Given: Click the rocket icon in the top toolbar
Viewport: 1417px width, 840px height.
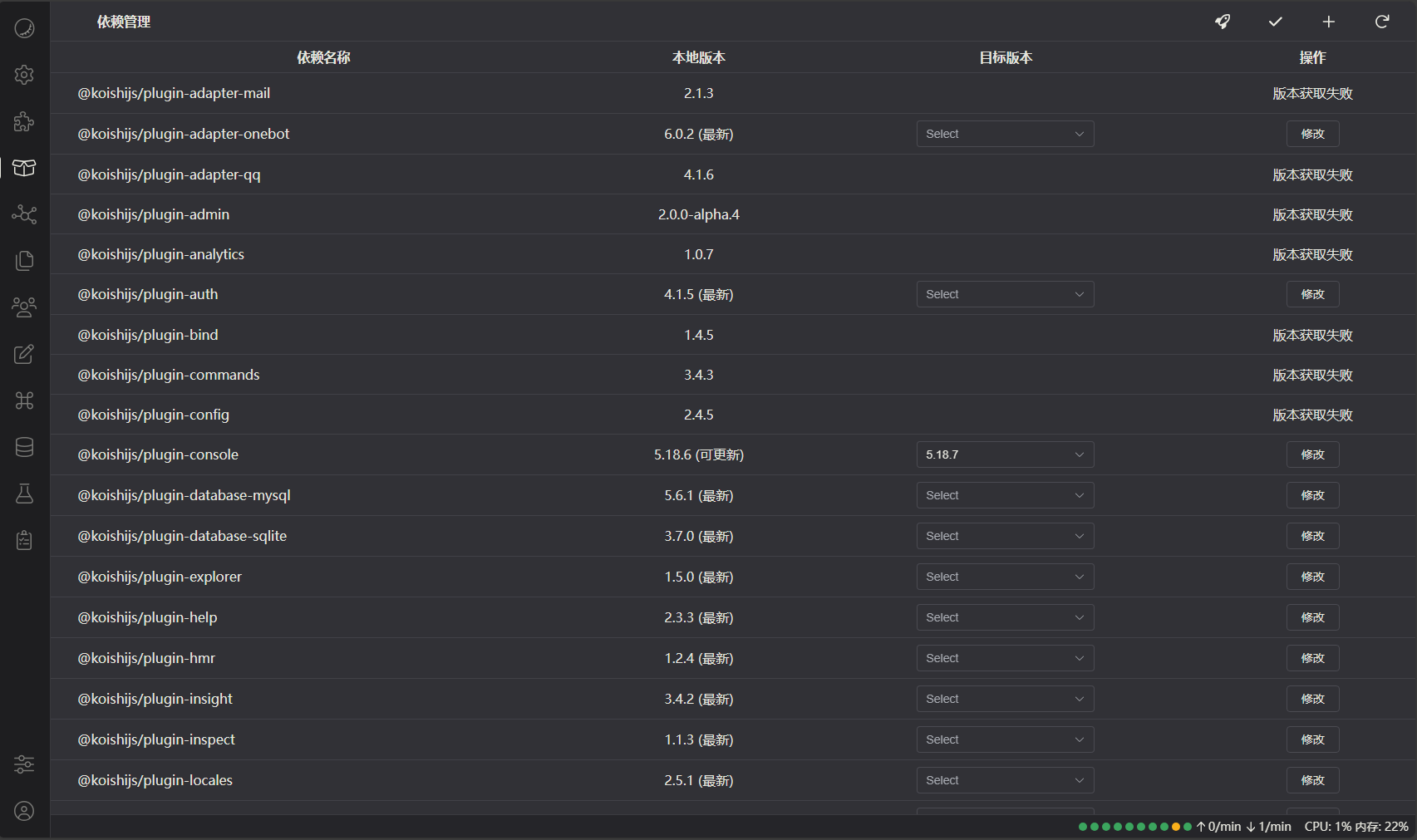Looking at the screenshot, I should pyautogui.click(x=1222, y=22).
